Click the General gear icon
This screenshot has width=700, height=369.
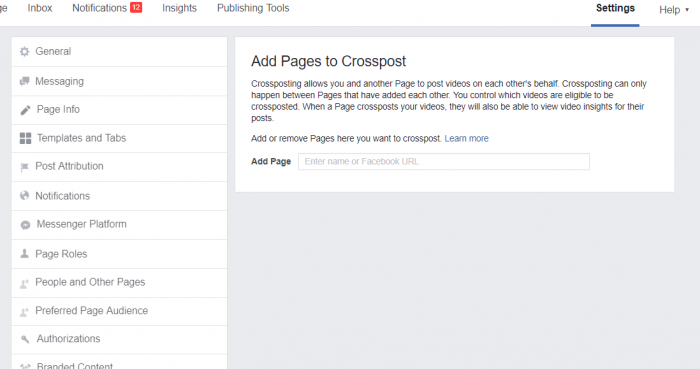tap(25, 52)
